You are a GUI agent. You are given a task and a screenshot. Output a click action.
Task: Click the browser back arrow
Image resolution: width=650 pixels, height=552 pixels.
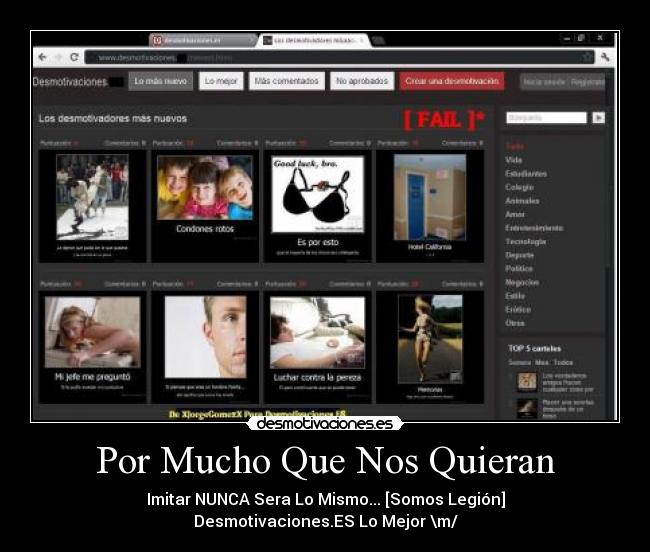[42, 57]
